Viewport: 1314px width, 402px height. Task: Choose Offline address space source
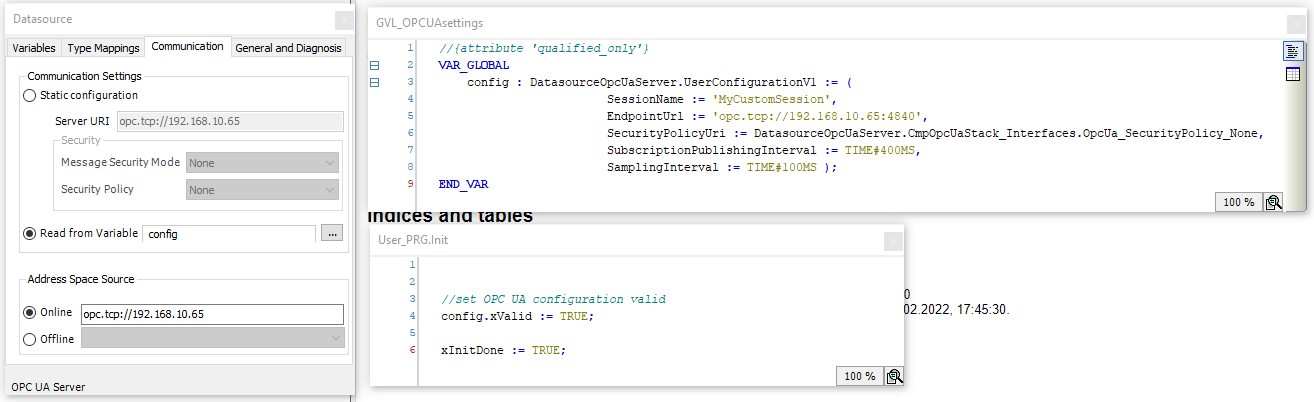pos(29,339)
